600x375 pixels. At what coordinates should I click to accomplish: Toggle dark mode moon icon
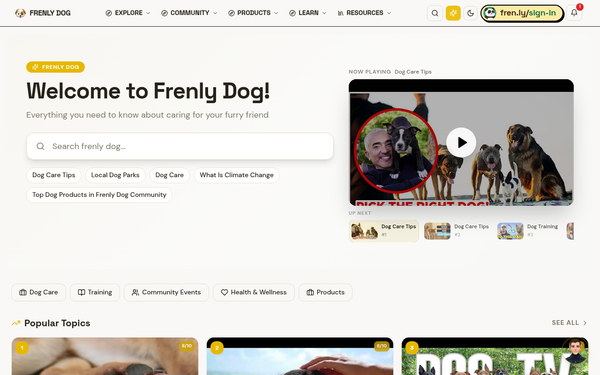coord(471,13)
